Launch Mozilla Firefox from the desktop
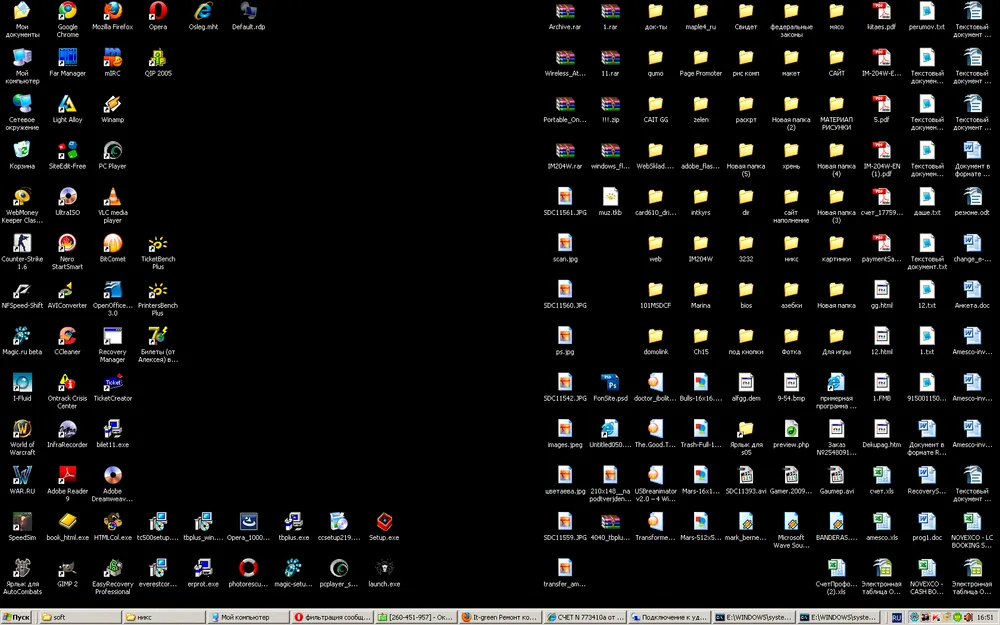 click(x=112, y=13)
